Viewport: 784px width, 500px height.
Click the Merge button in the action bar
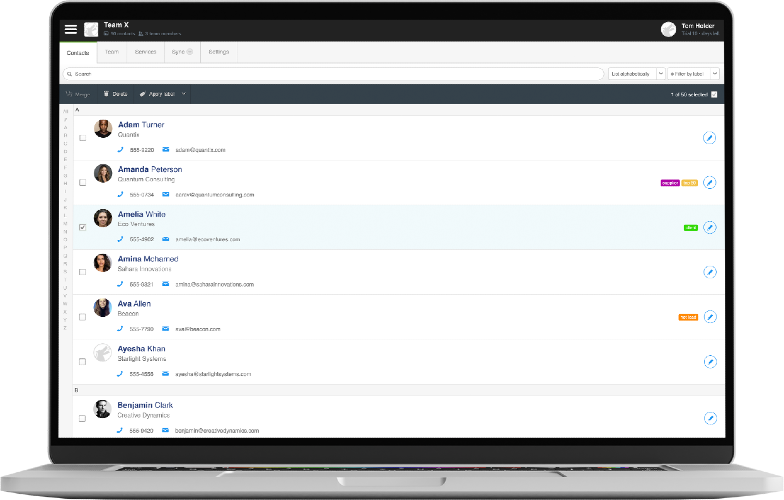pos(78,94)
